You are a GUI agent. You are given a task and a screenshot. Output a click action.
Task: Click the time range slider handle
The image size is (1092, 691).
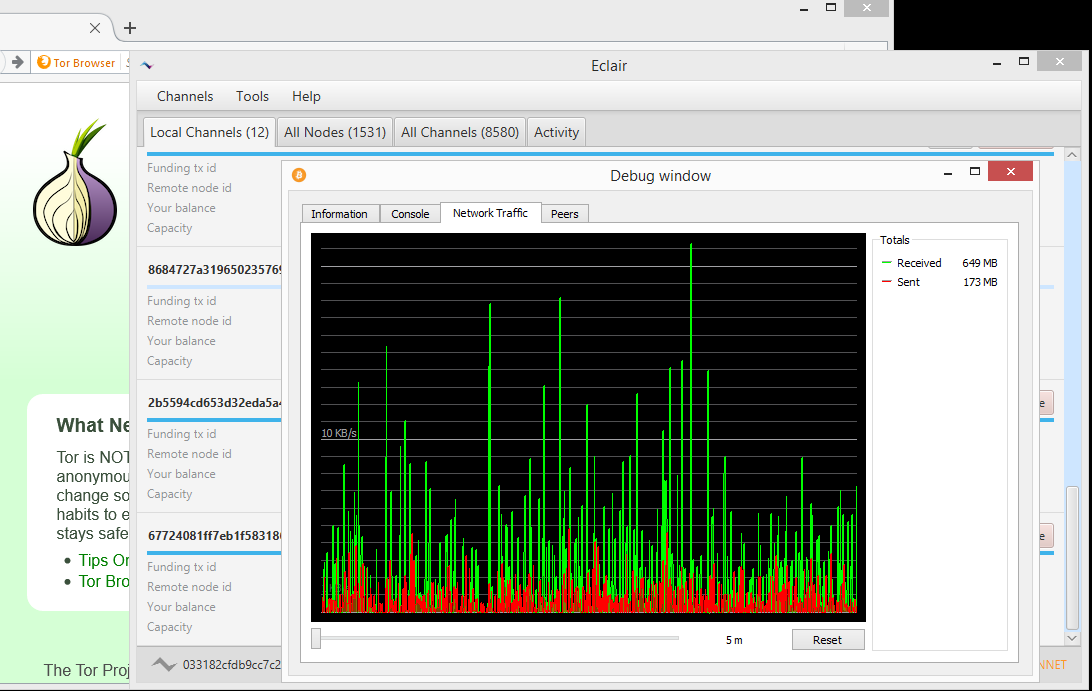pos(316,638)
